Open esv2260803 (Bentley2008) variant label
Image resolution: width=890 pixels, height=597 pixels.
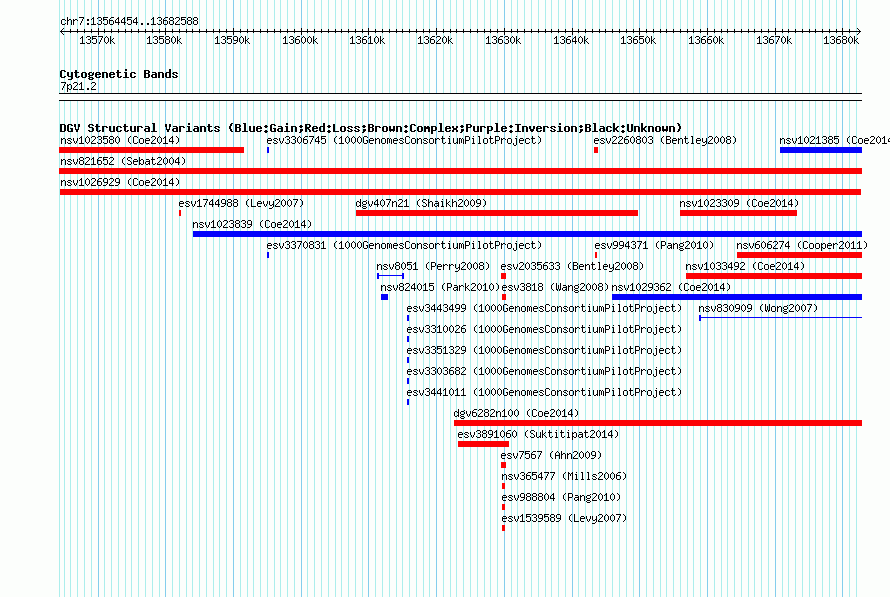coord(665,140)
